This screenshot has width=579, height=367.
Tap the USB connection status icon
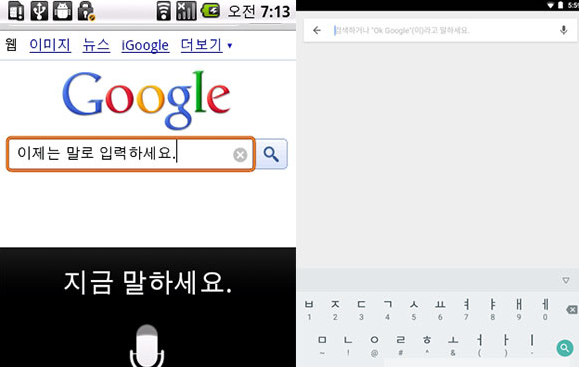click(39, 11)
